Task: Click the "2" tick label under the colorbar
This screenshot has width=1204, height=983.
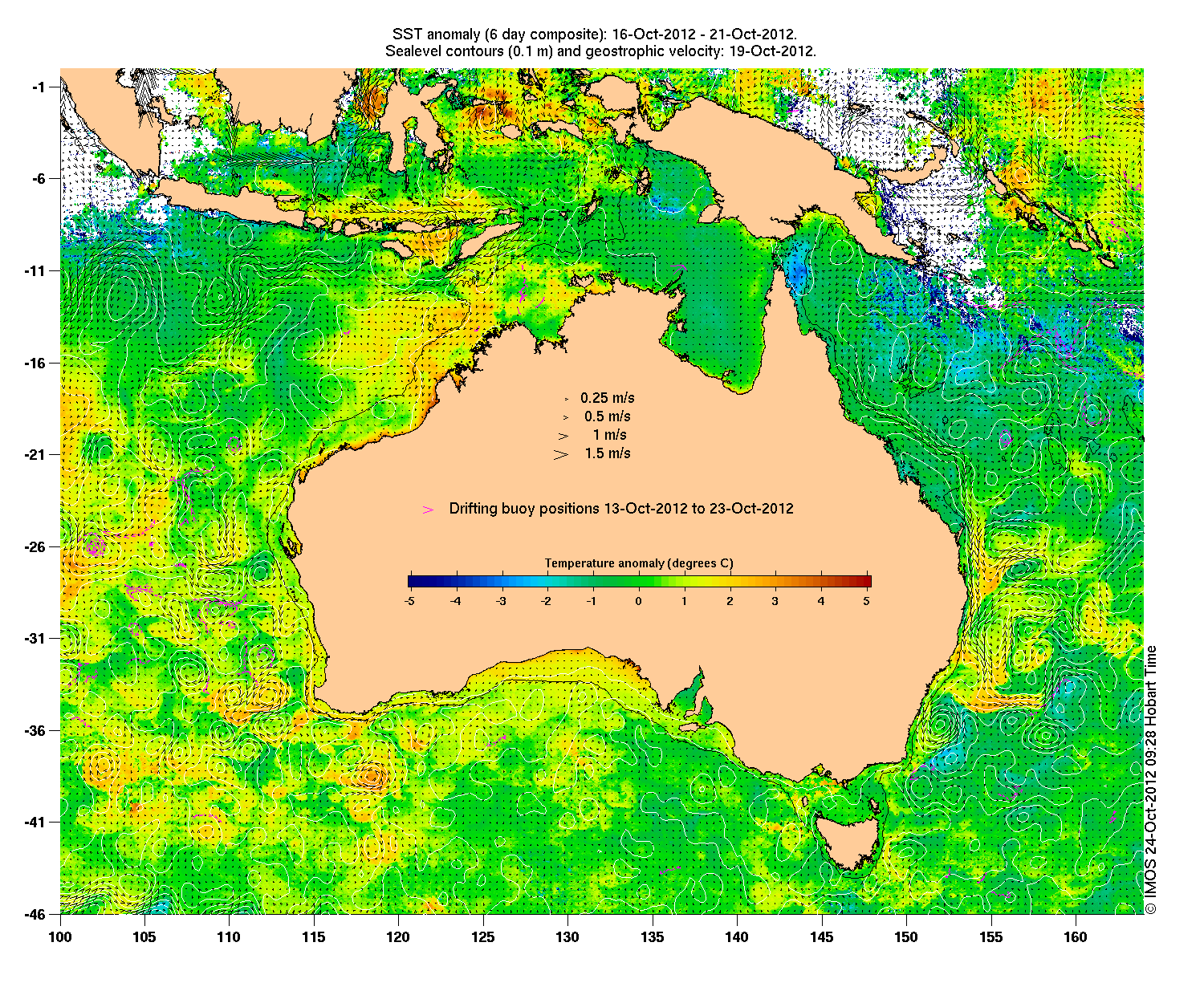Action: click(x=730, y=600)
